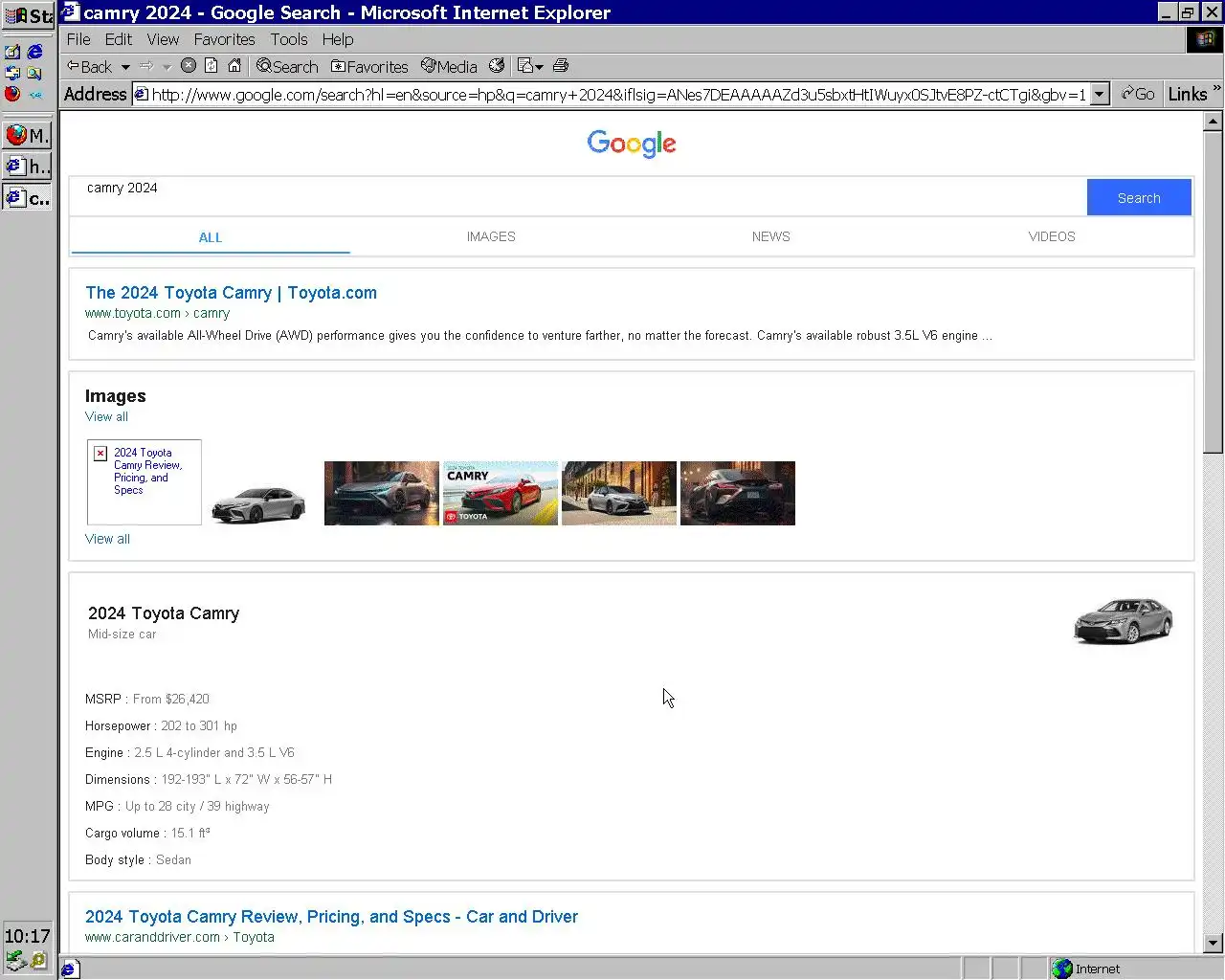
Task: Refresh the page with the Refresh icon
Action: (212, 65)
